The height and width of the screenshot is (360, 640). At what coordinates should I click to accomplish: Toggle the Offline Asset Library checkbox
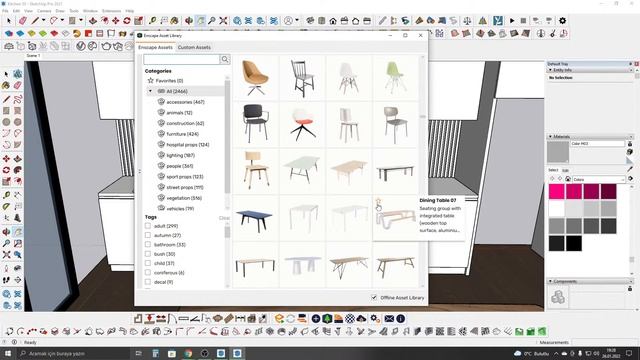[374, 298]
